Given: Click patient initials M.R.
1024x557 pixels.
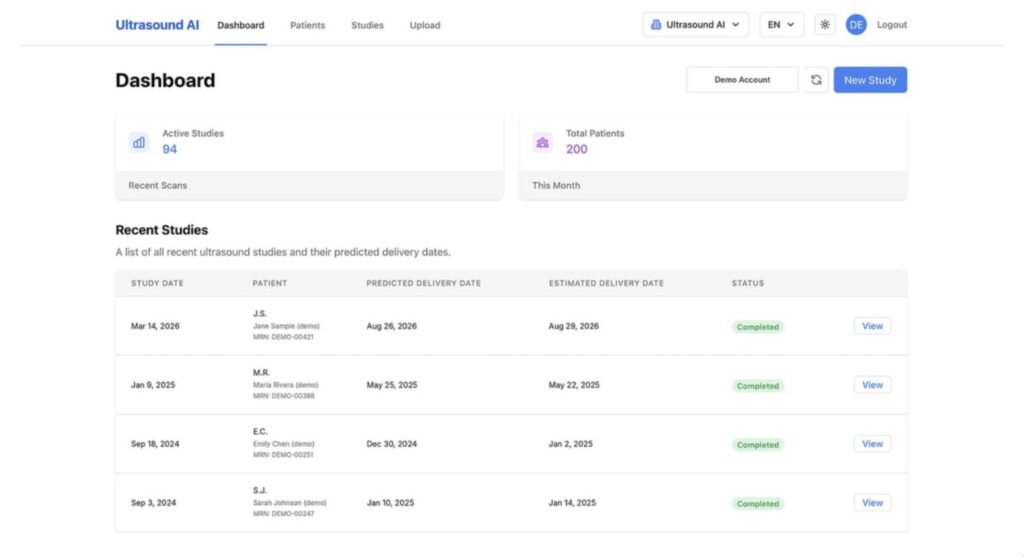Looking at the screenshot, I should point(261,372).
